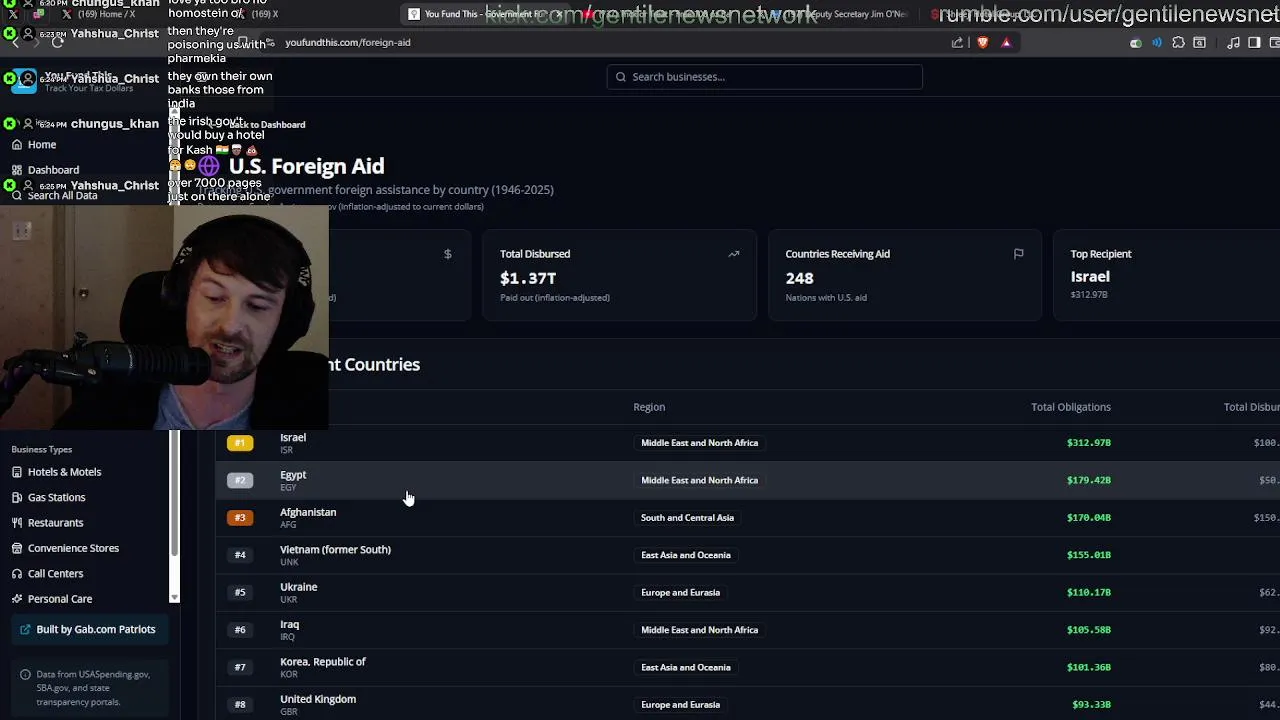The image size is (1280, 720).
Task: Open the Home page from the sidebar
Action: click(x=42, y=145)
